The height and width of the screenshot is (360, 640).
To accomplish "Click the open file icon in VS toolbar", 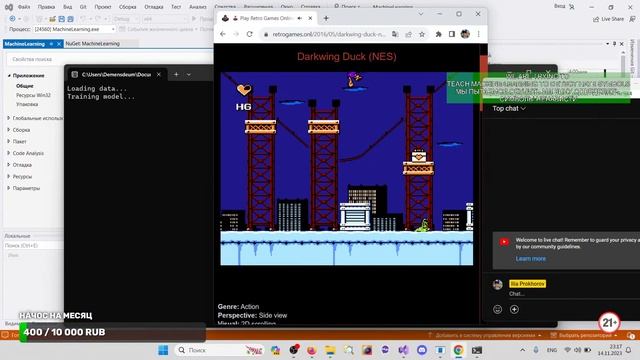I will click(x=52, y=19).
